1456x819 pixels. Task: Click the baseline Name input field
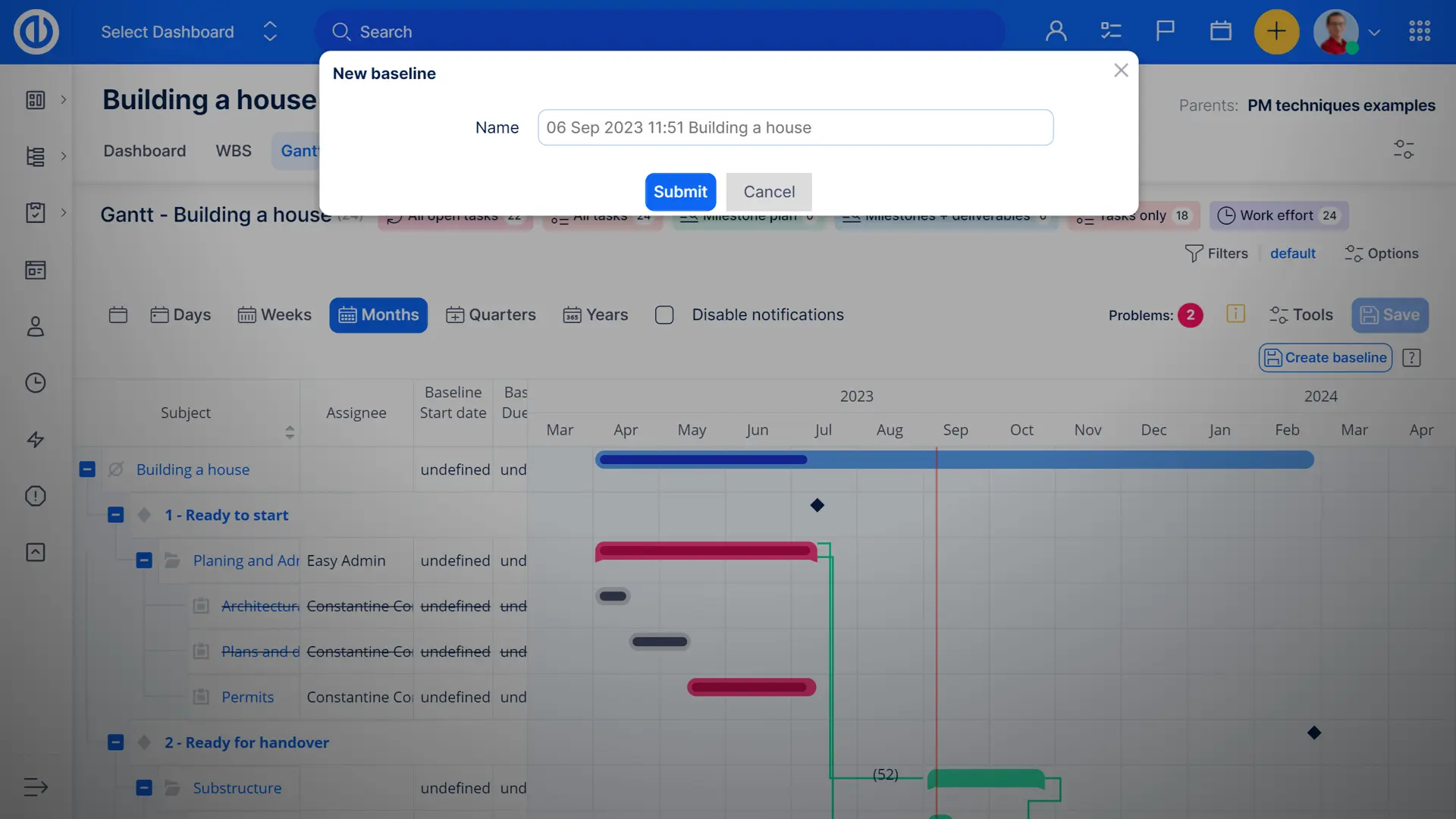[x=795, y=127]
